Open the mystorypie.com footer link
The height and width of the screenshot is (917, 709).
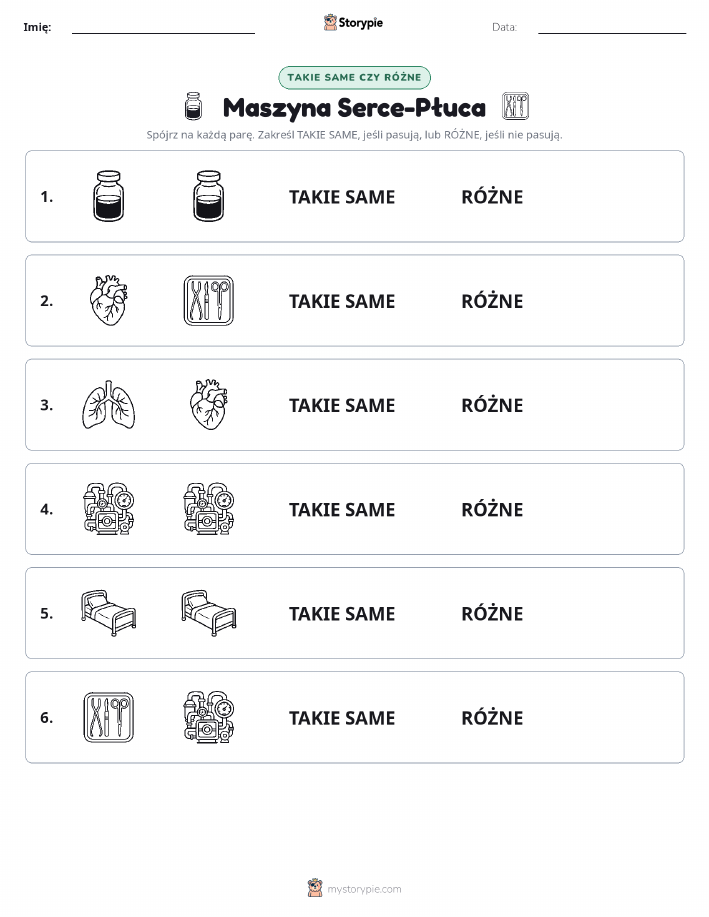(x=364, y=889)
